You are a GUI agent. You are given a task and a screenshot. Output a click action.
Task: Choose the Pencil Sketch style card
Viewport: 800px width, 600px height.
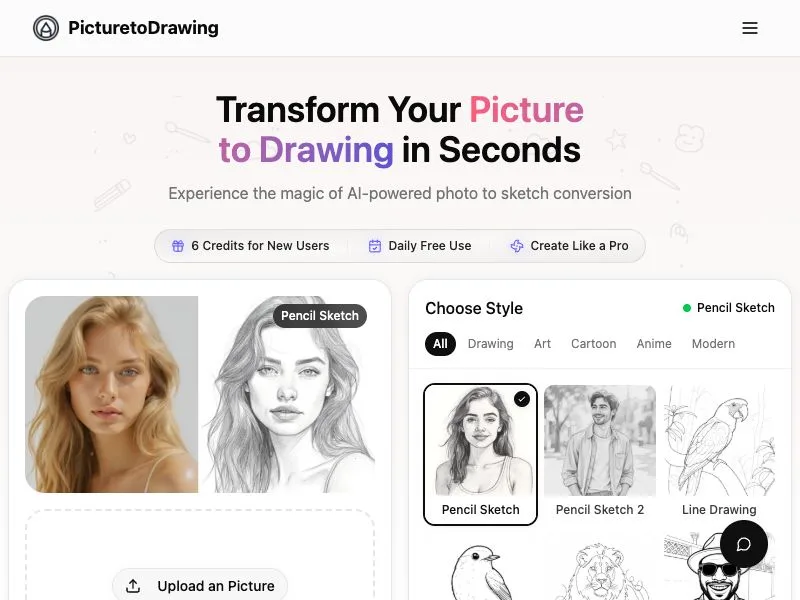tap(480, 454)
